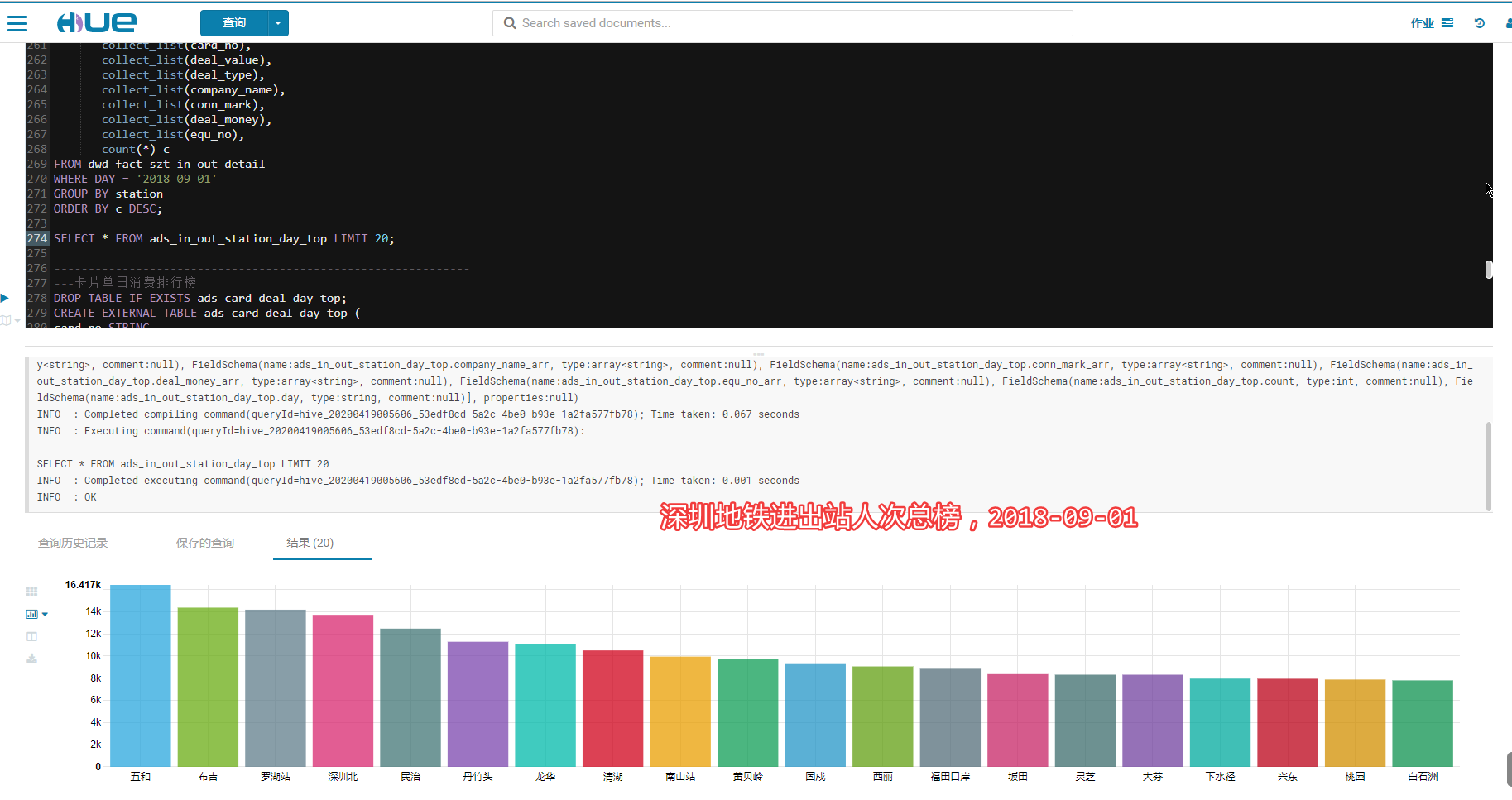Click the 兴东 red bar
Screen dimensions: 1512x800
[x=1288, y=723]
